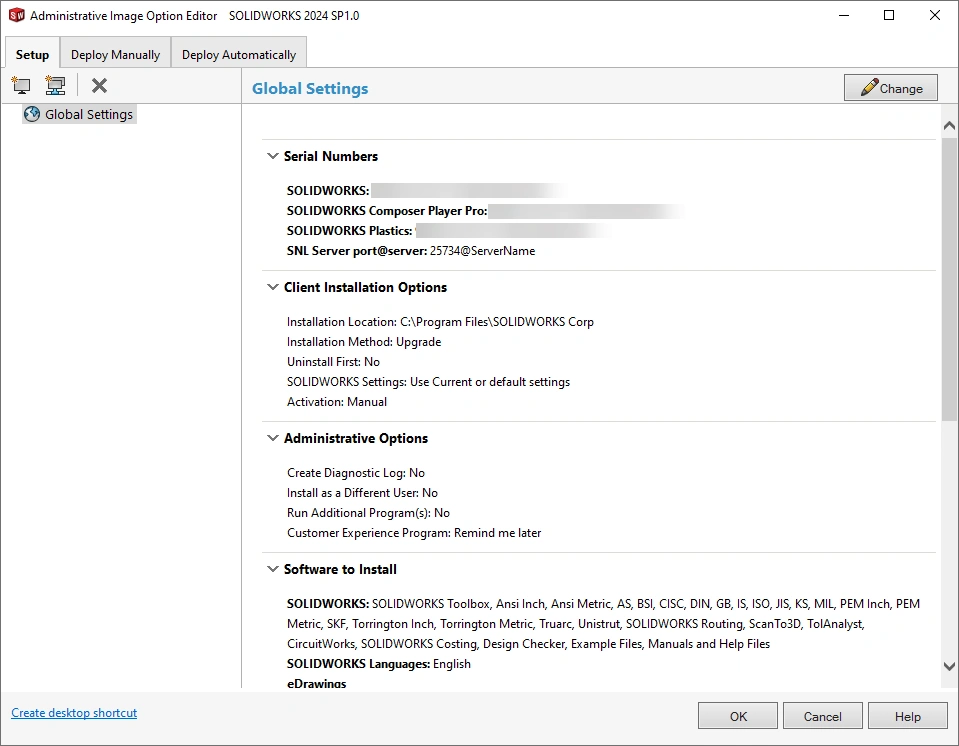Click the Add Machine toolbar icon
Viewport: 959px width, 746px height.
click(21, 86)
